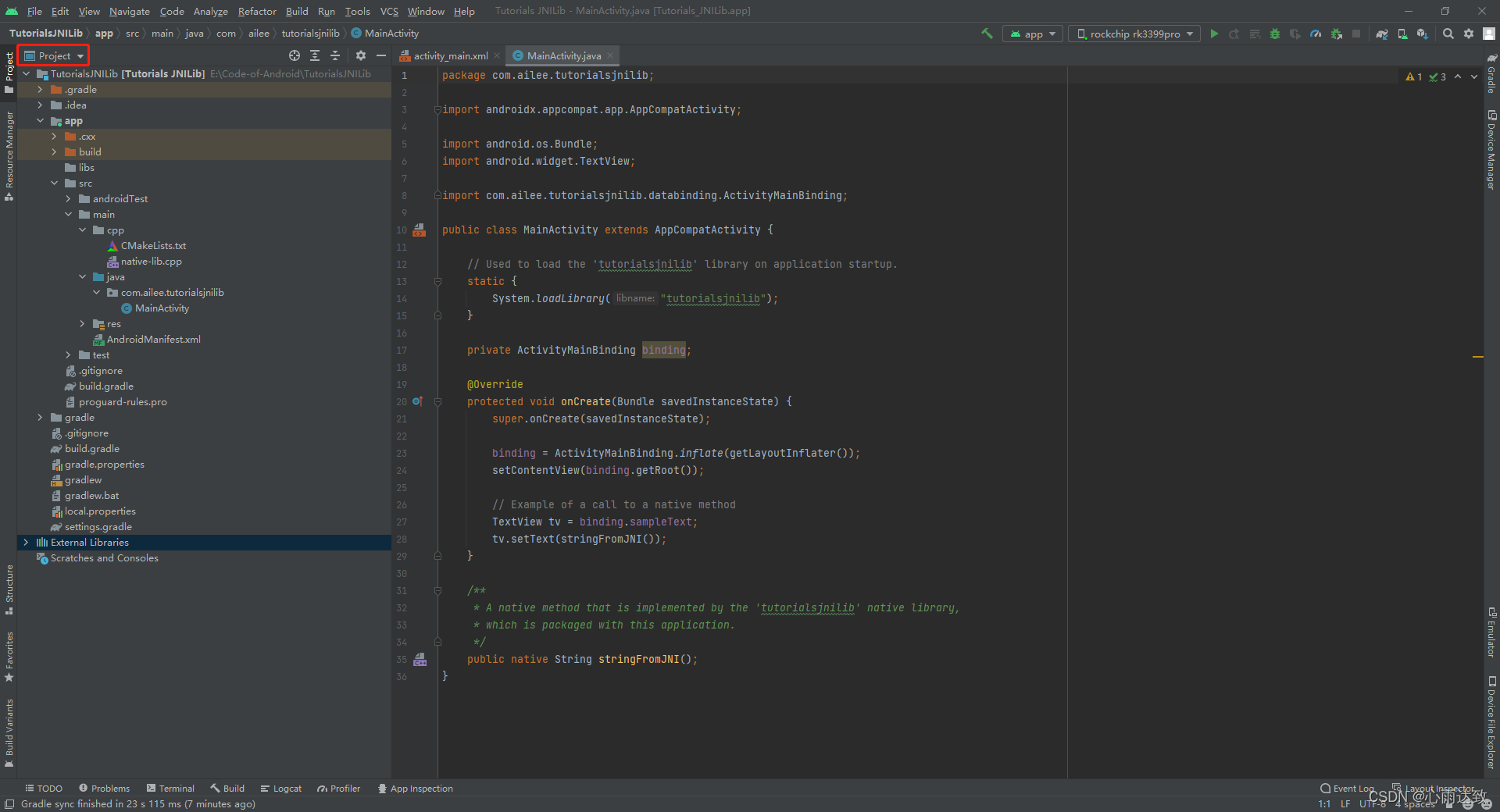Close the MainActivity.java tab
The height and width of the screenshot is (812, 1500).
point(610,55)
